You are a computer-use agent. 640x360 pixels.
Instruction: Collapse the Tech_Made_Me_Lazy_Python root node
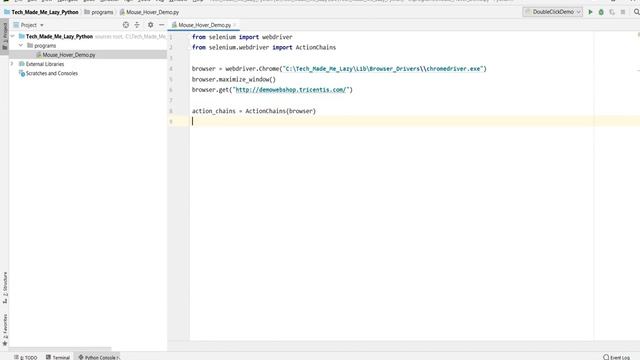12,36
